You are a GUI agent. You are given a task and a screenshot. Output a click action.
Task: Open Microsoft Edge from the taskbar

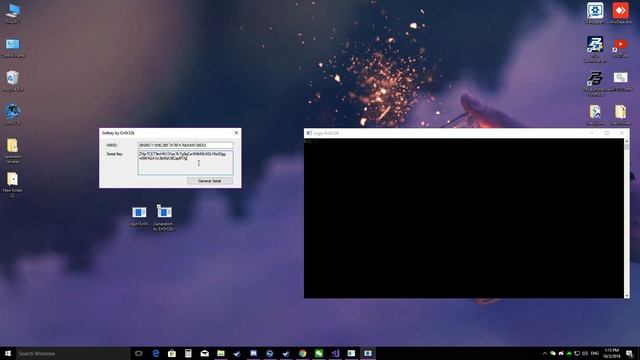point(156,353)
